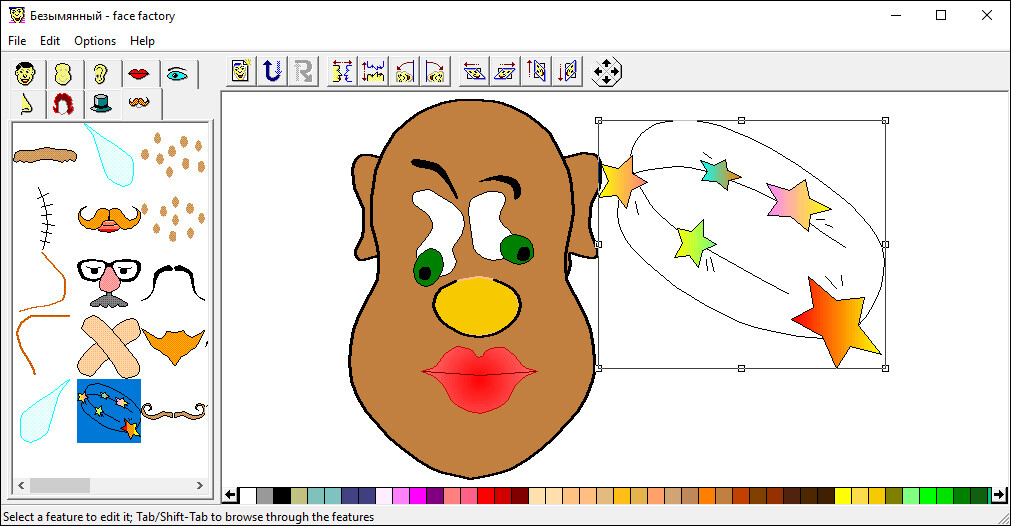Pick the highlighted dizzy stars thumbnail
Screen dimensions: 1011x526
[109, 411]
